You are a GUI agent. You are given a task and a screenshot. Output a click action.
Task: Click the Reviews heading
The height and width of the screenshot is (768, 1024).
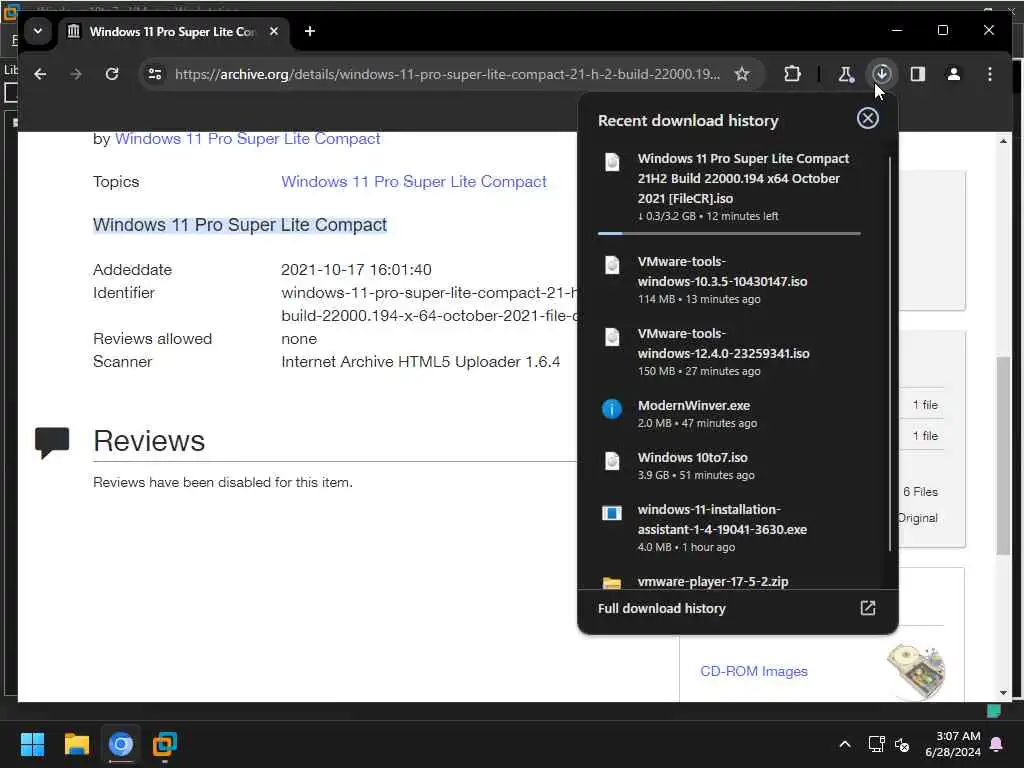click(149, 441)
